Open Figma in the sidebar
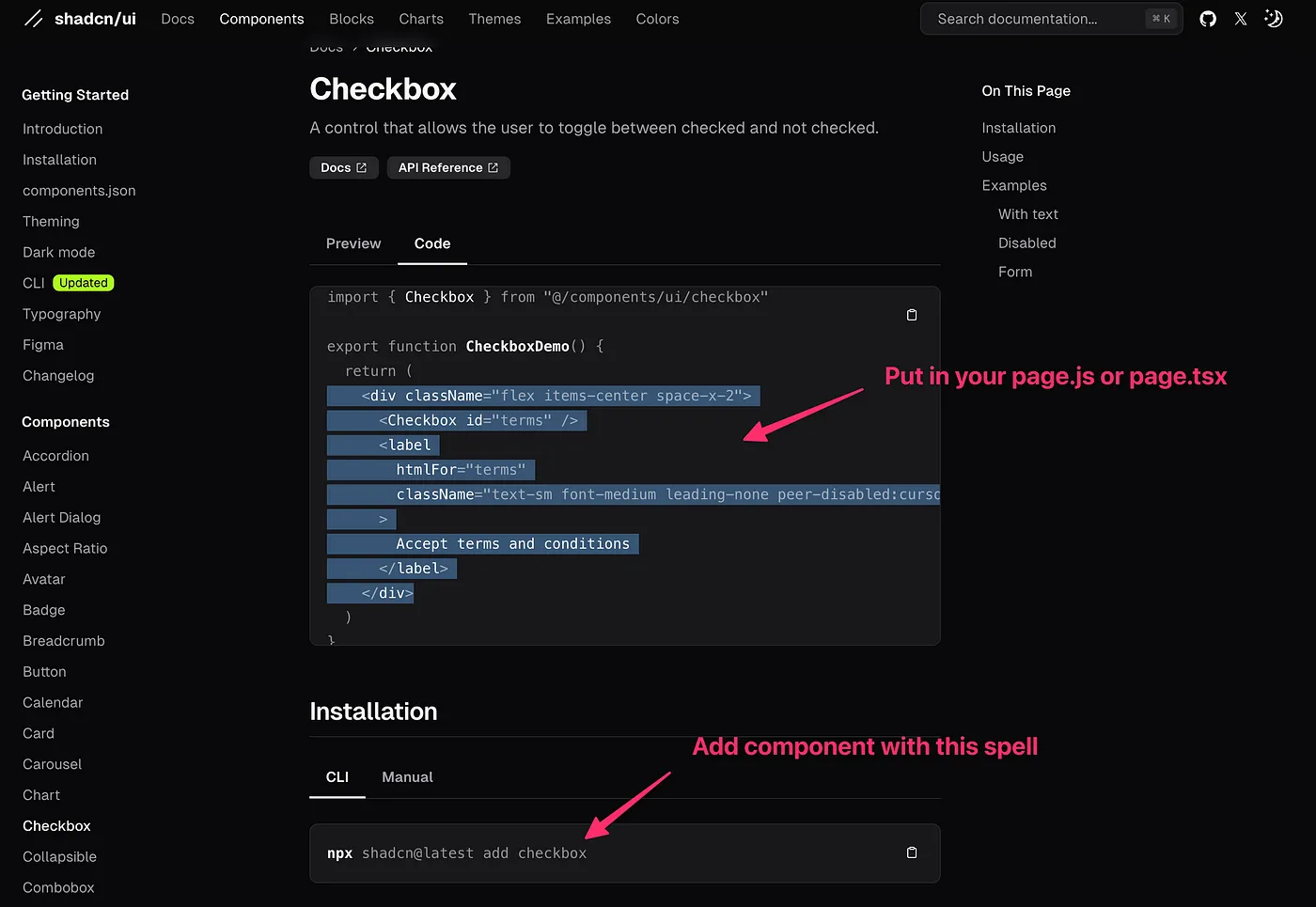This screenshot has width=1316, height=907. click(43, 345)
